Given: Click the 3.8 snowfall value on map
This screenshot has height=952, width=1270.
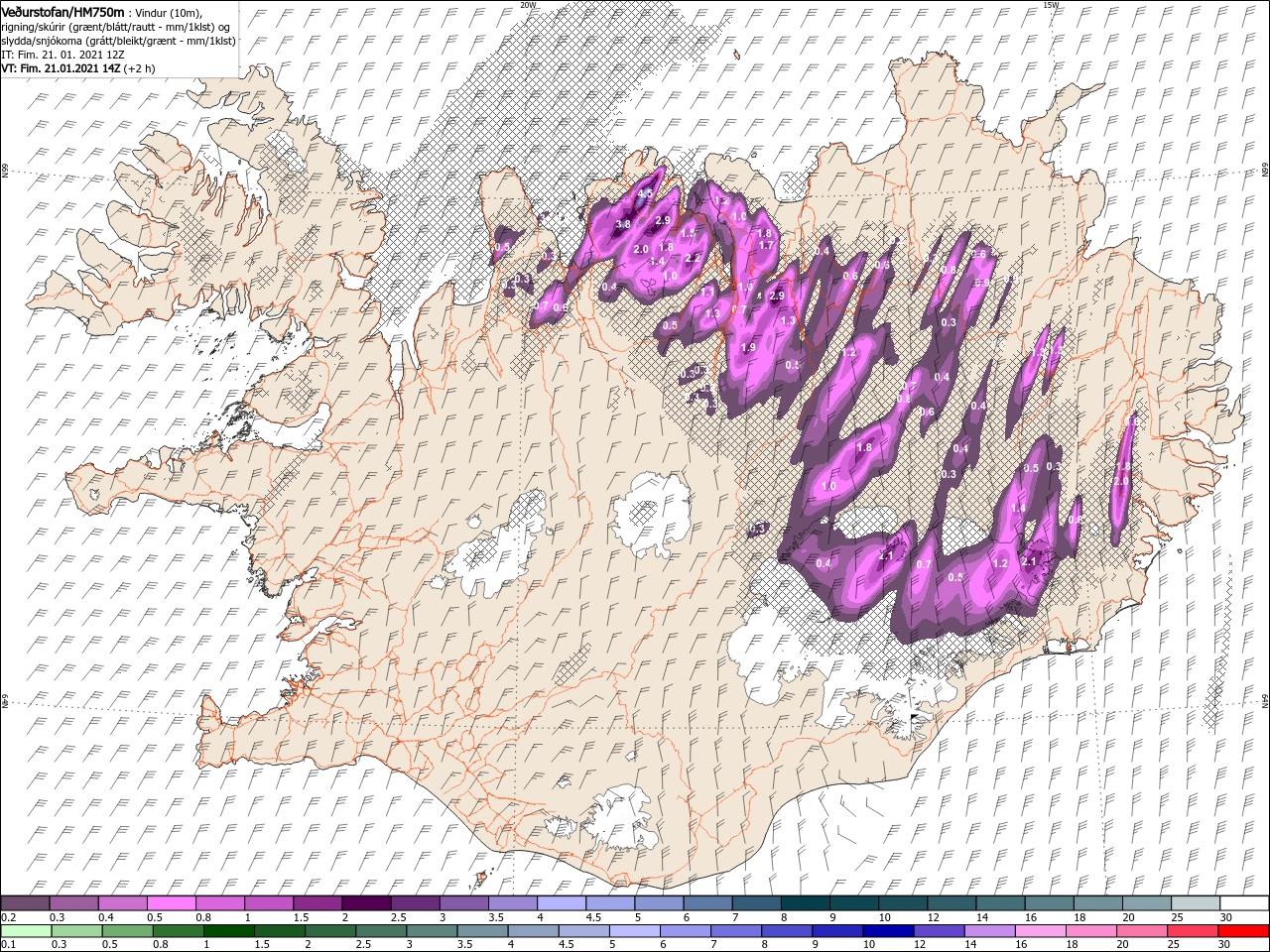Looking at the screenshot, I should [623, 225].
